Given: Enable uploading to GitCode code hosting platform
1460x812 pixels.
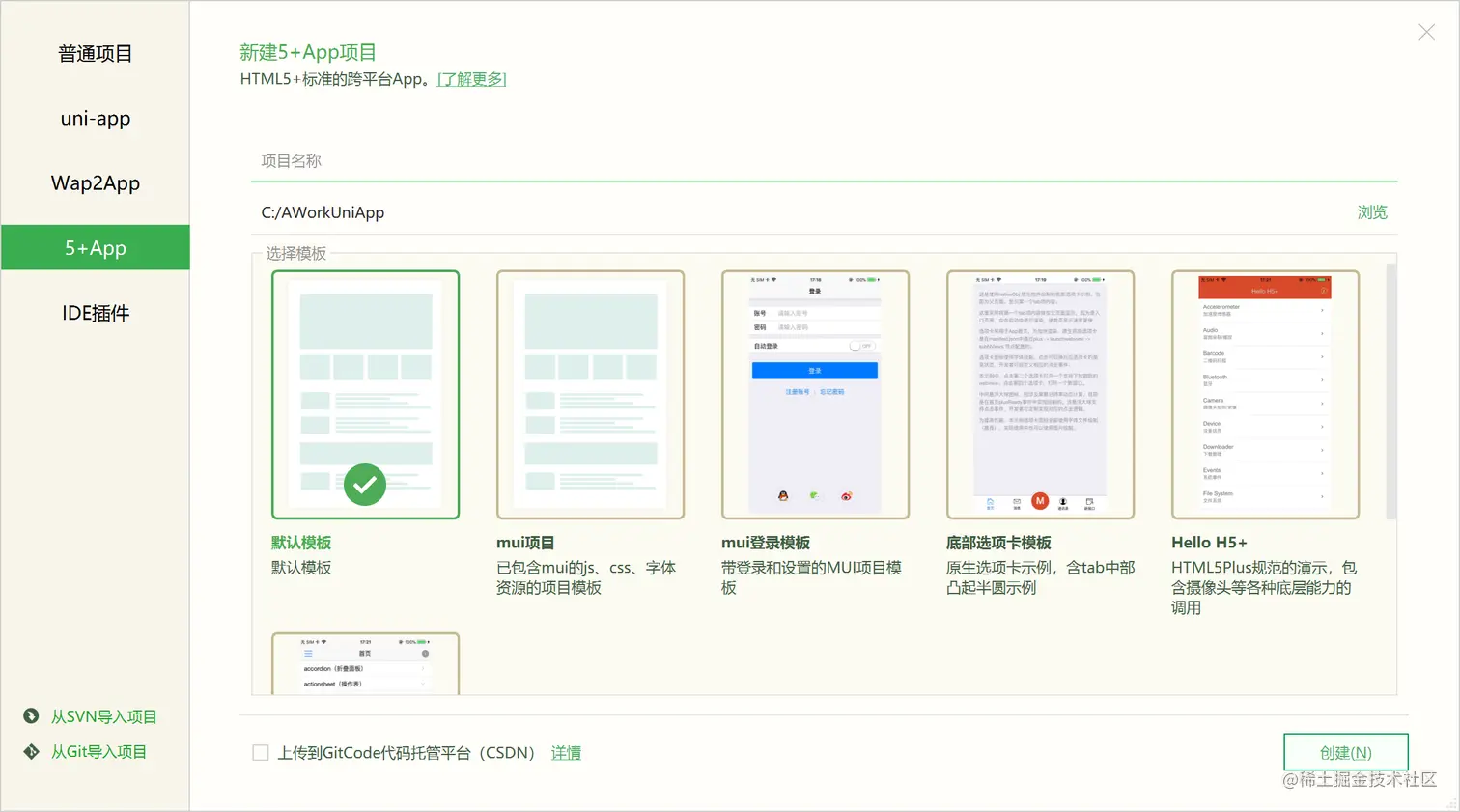Looking at the screenshot, I should tap(260, 752).
